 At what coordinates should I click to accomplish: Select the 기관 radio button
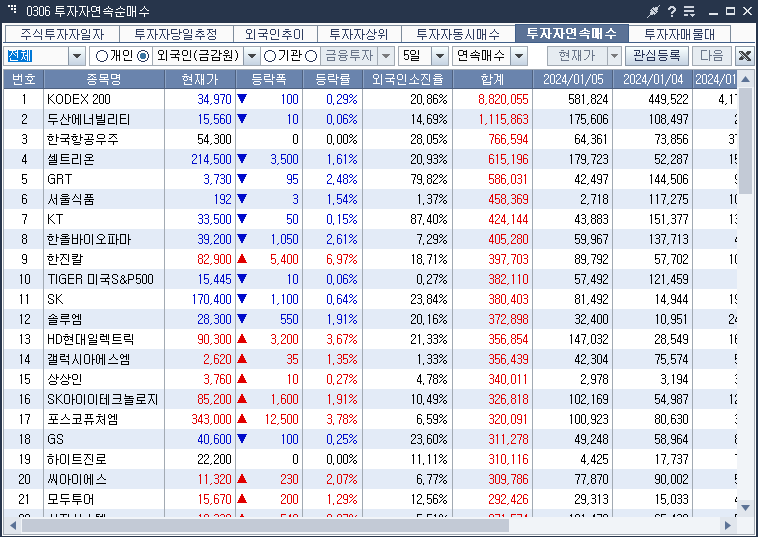(x=270, y=56)
